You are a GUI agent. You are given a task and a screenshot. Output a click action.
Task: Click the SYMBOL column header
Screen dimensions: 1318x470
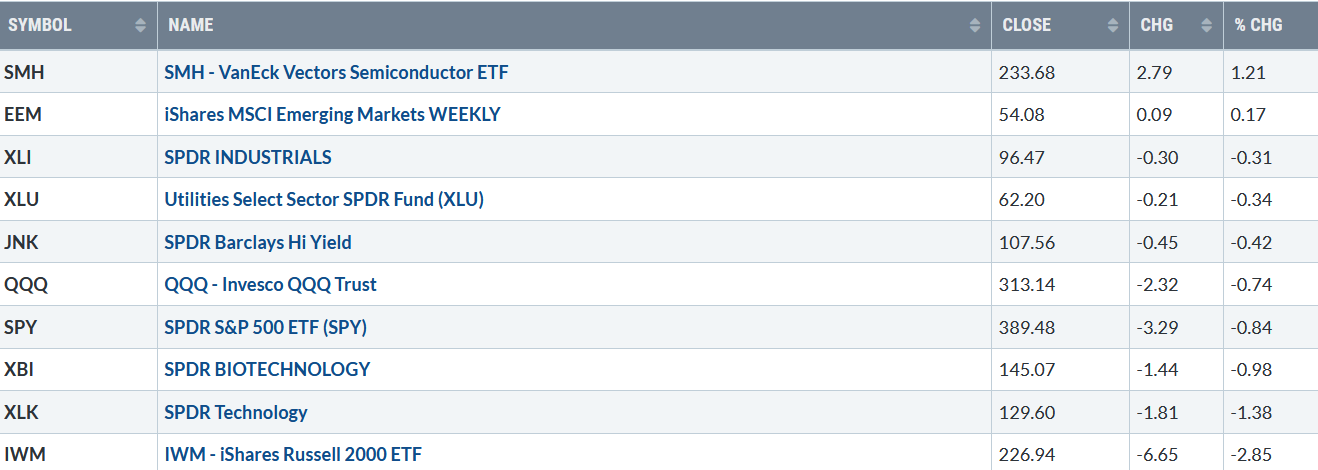[79, 26]
